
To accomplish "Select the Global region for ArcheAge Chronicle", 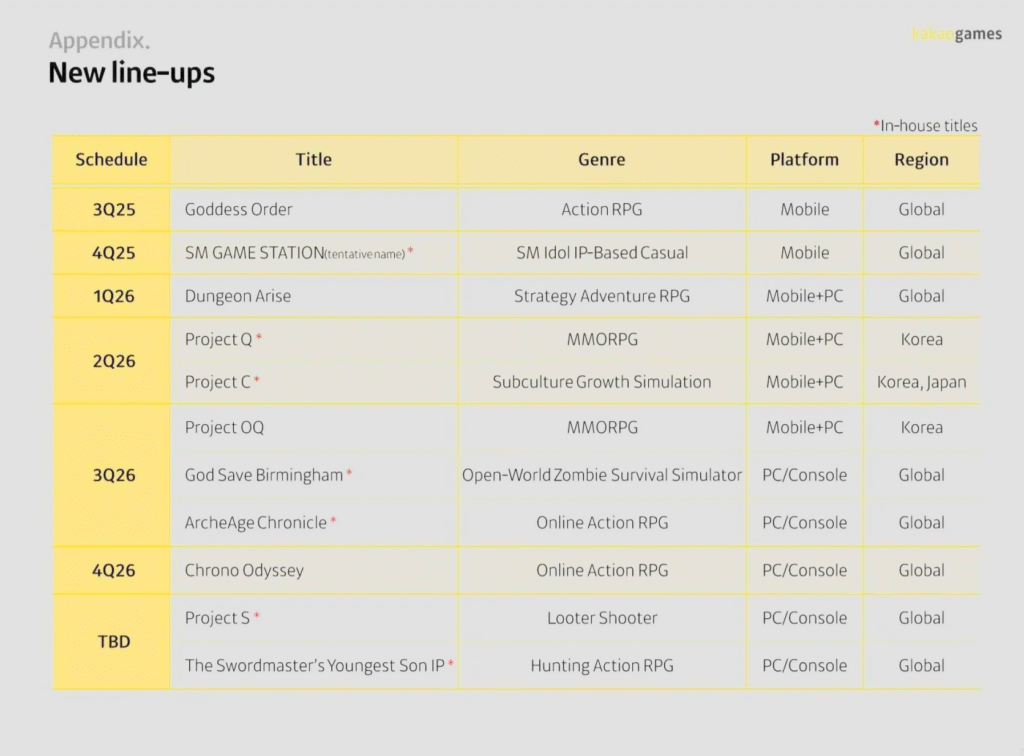I will pyautogui.click(x=921, y=523).
